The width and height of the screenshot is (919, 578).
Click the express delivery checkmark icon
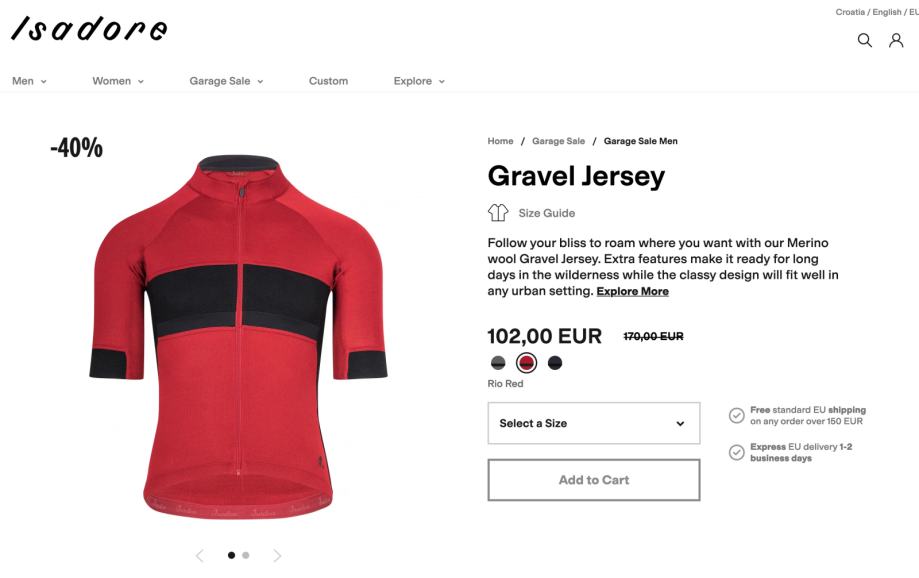click(736, 452)
